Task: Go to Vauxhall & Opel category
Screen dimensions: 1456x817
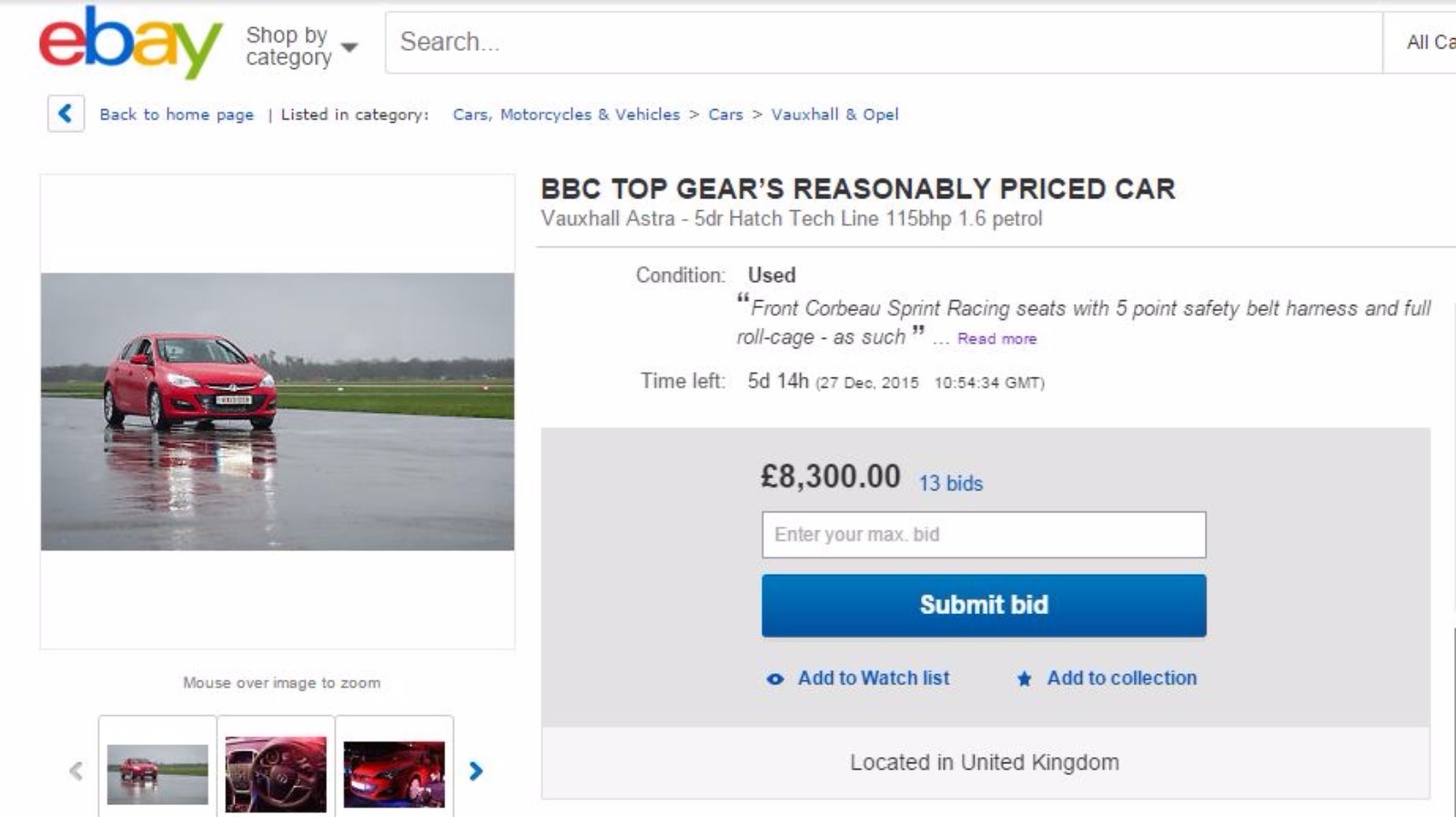Action: tap(834, 115)
